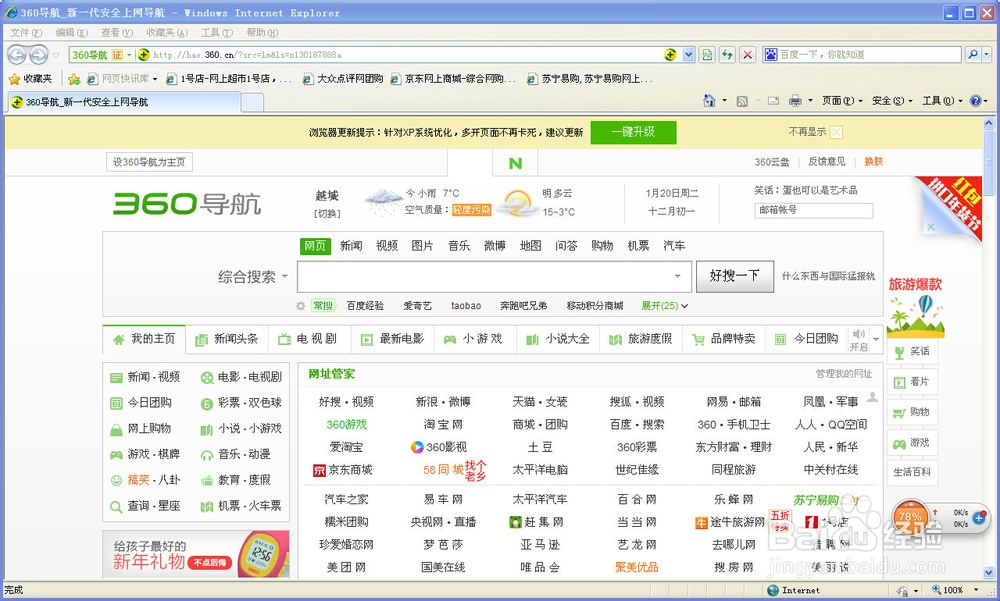
Task: Click the magnifier search icon beside Baidu box
Action: 972,55
